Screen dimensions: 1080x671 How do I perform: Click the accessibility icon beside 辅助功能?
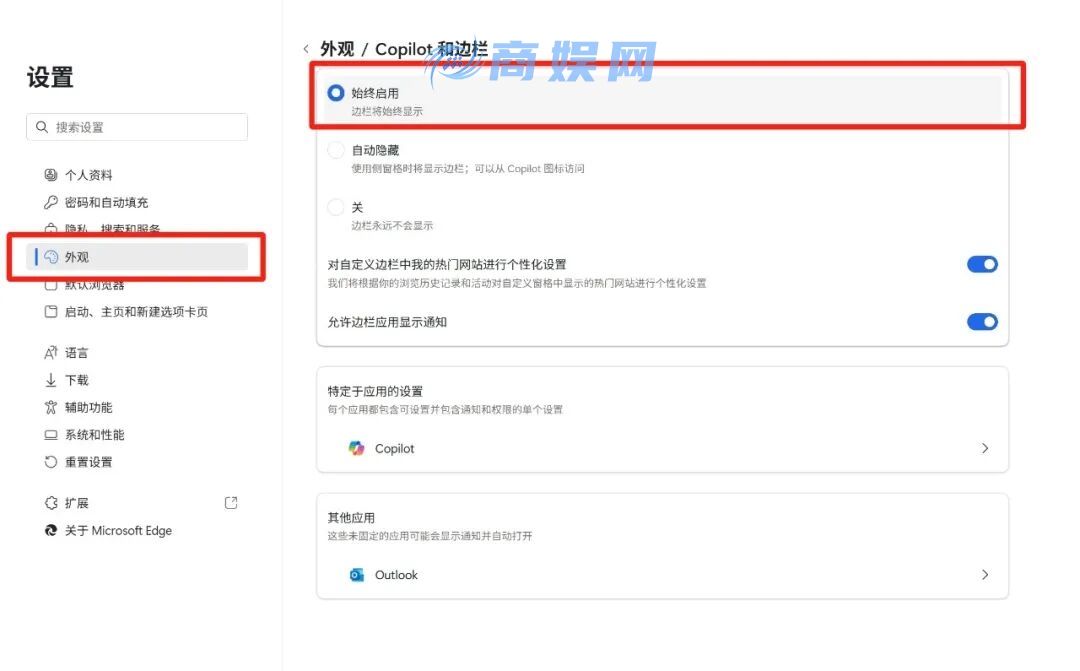[x=51, y=407]
